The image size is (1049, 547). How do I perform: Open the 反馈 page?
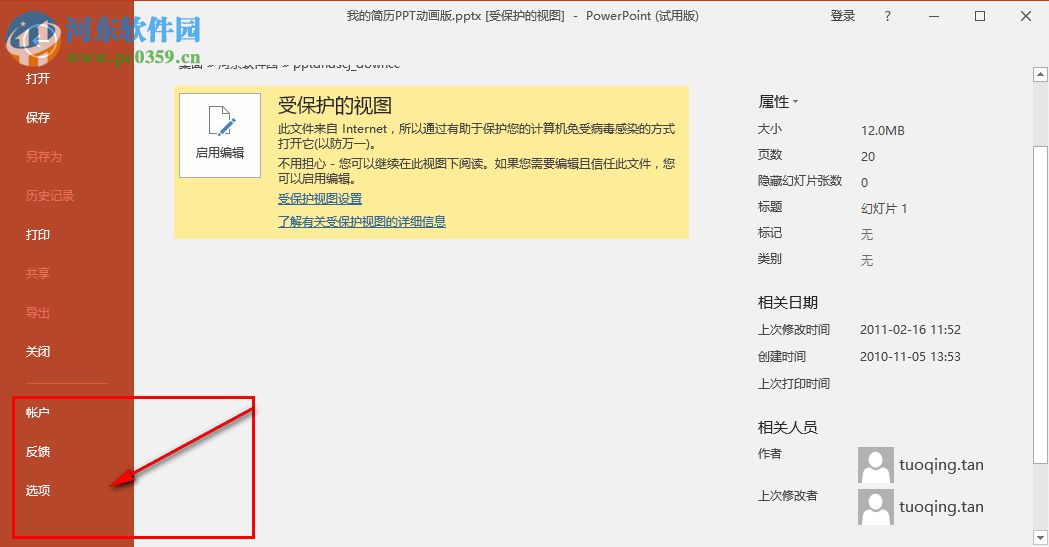click(38, 451)
